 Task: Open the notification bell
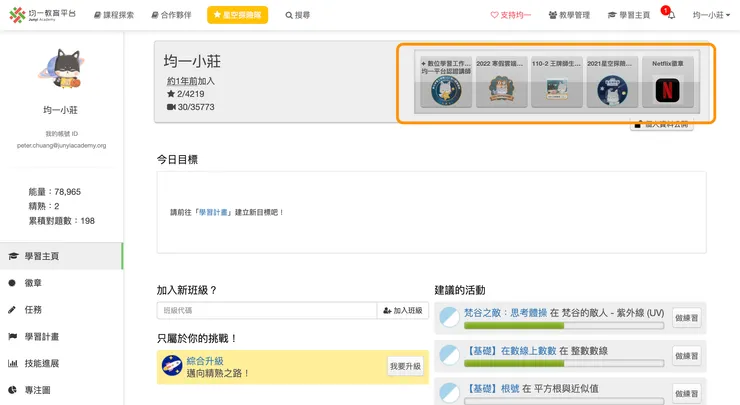[x=671, y=15]
